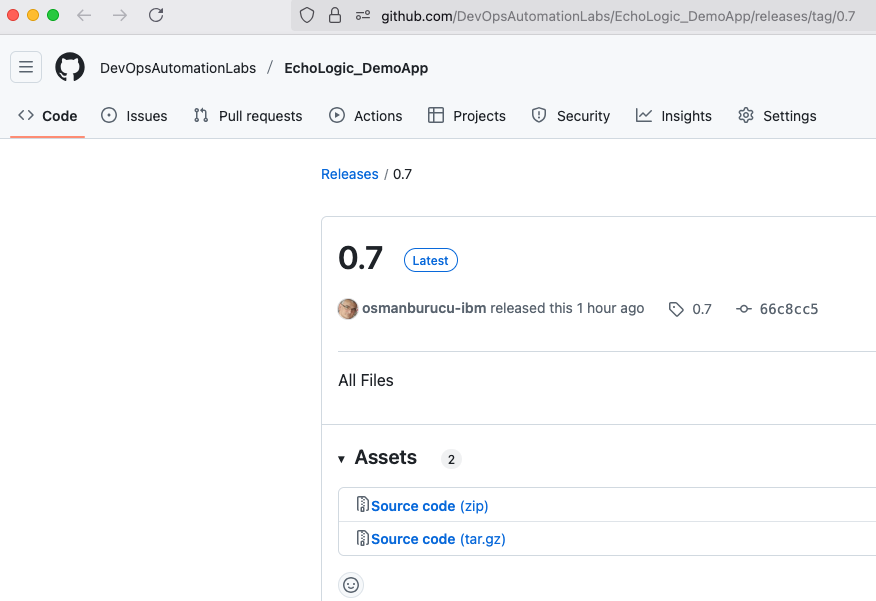The image size is (876, 601).
Task: Click the Assets count badge 2
Action: click(x=451, y=459)
